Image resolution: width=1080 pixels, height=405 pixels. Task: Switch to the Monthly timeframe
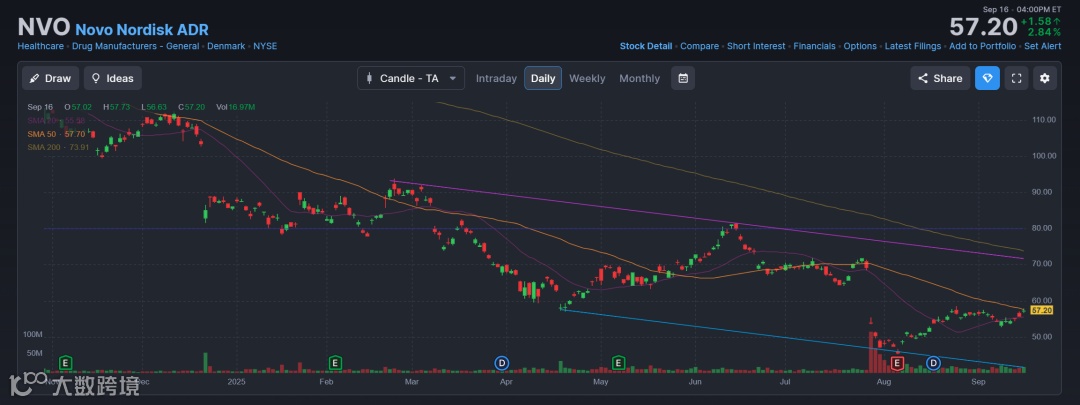point(639,79)
